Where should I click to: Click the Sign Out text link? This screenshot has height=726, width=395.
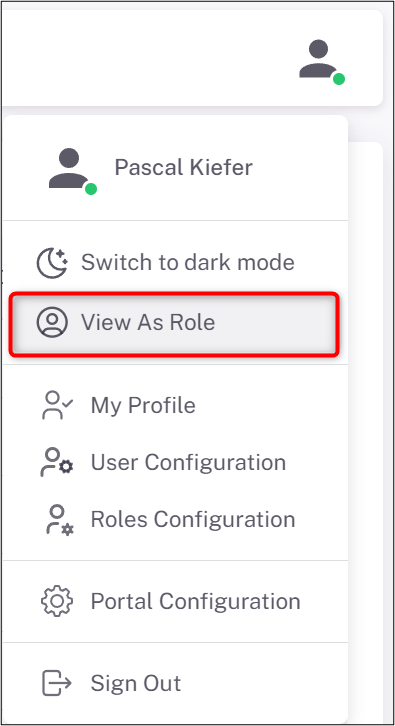136,683
